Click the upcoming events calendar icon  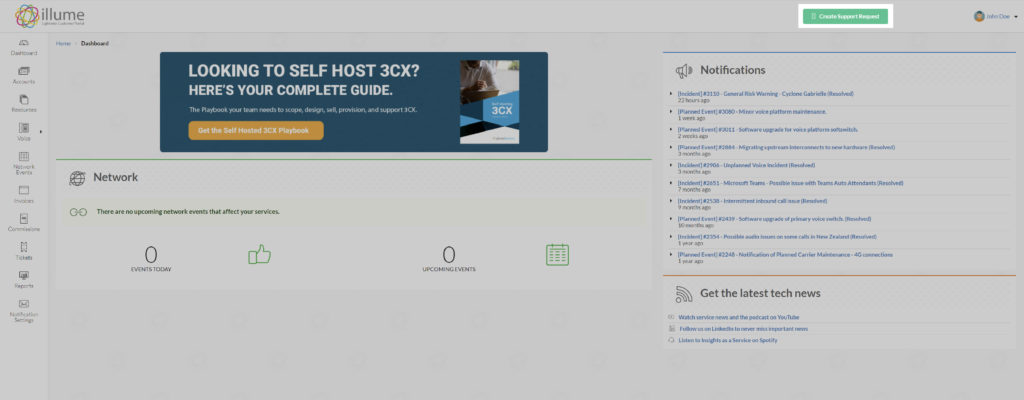point(557,255)
